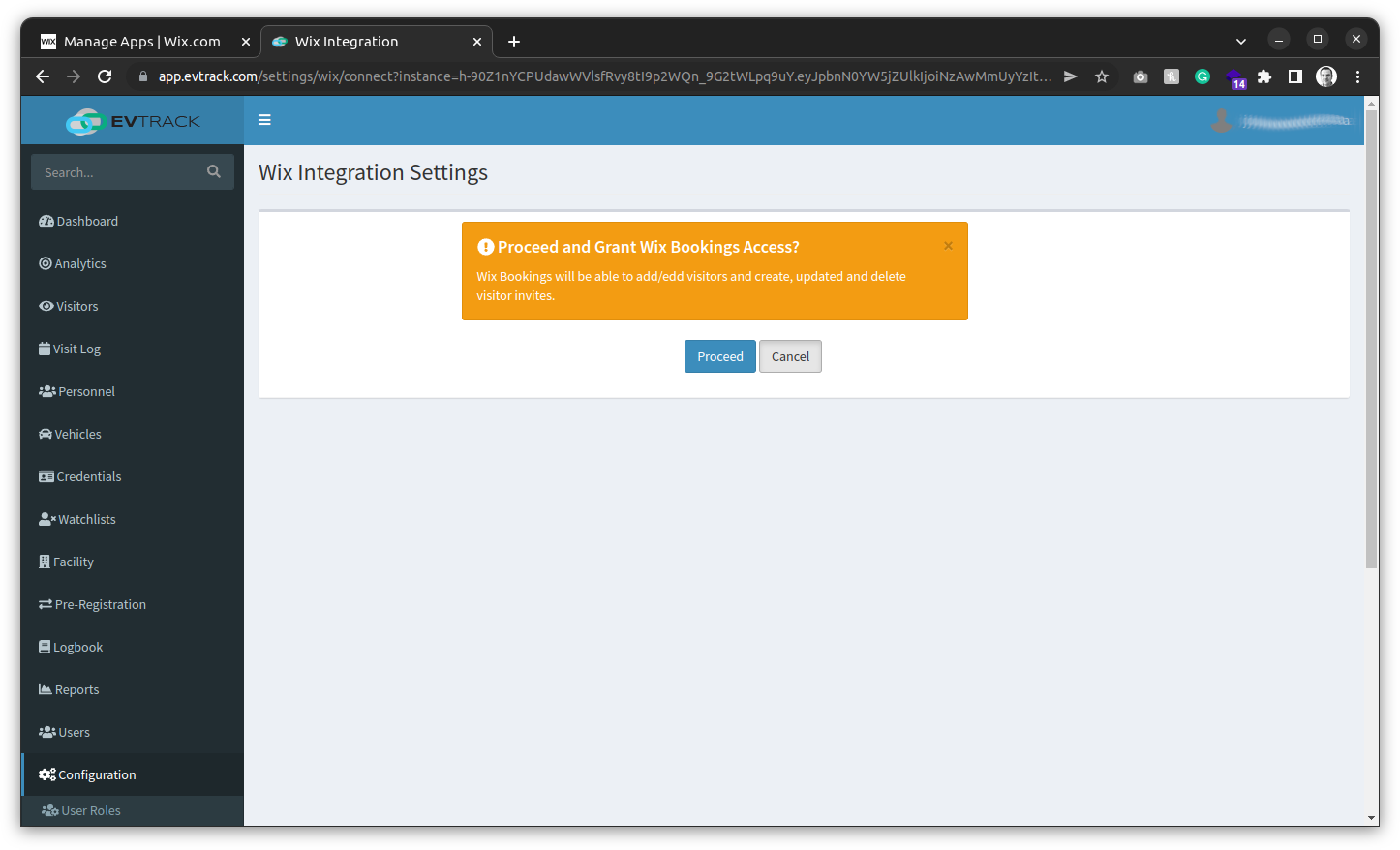The image size is (1400, 850).
Task: Click the Cancel button
Action: 790,356
